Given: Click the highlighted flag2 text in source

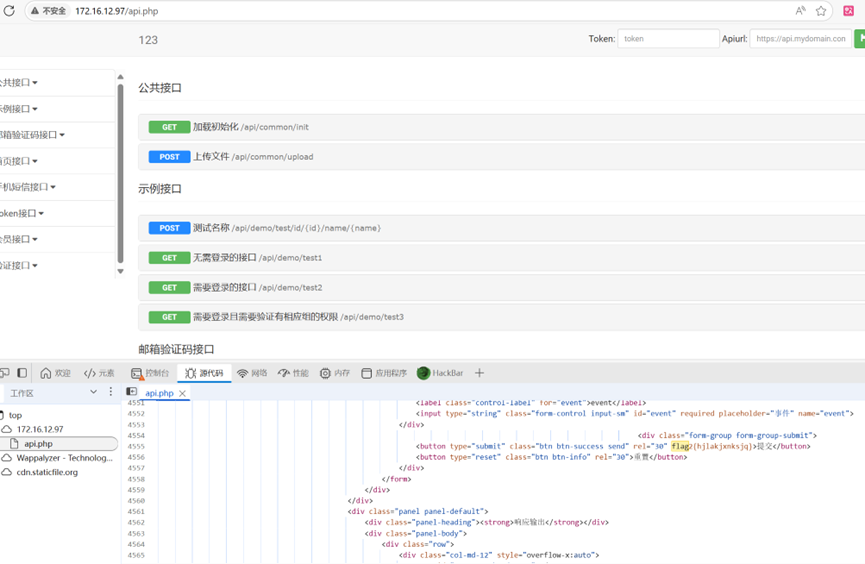Looking at the screenshot, I should [681, 446].
